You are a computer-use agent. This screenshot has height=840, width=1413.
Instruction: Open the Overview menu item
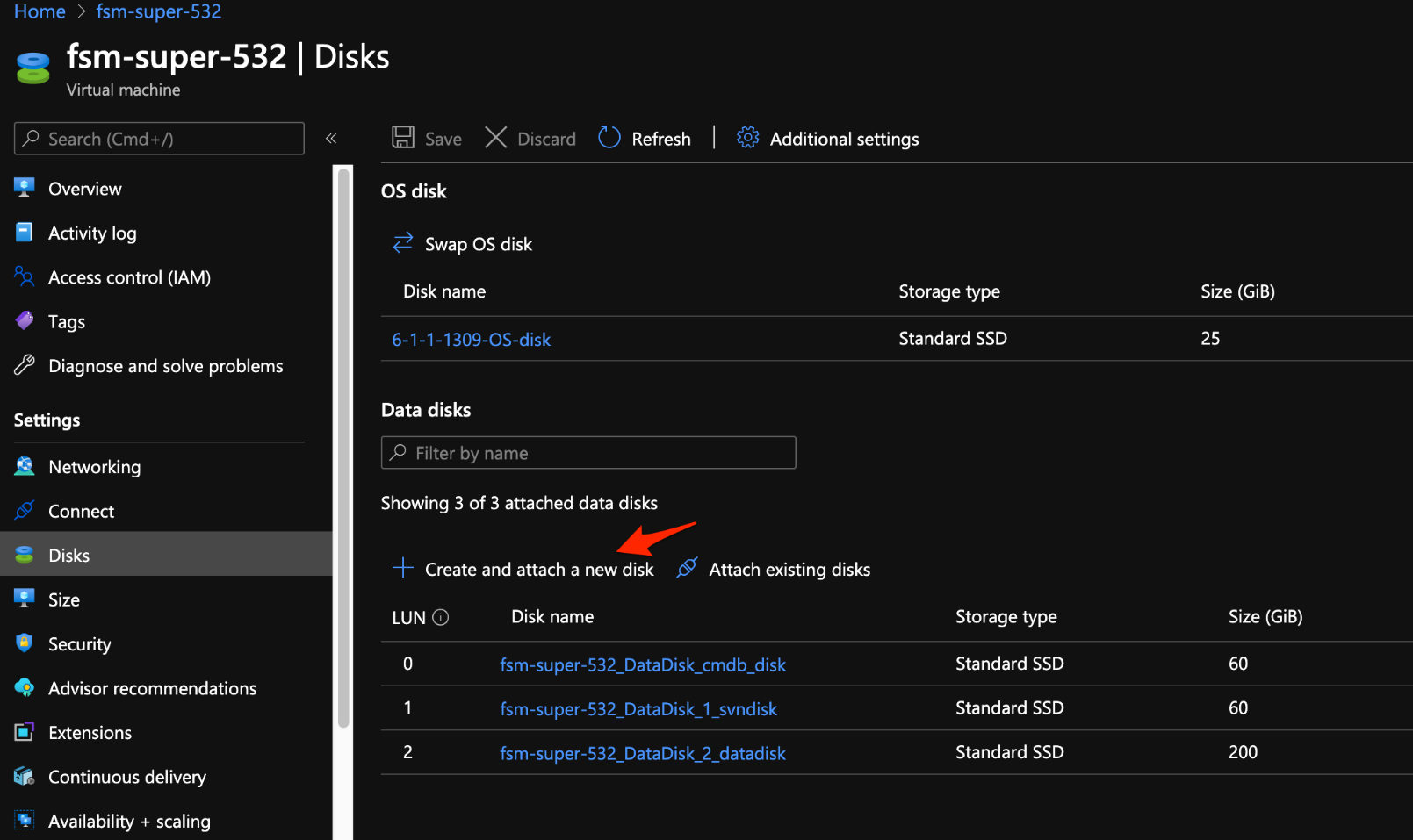(x=84, y=189)
